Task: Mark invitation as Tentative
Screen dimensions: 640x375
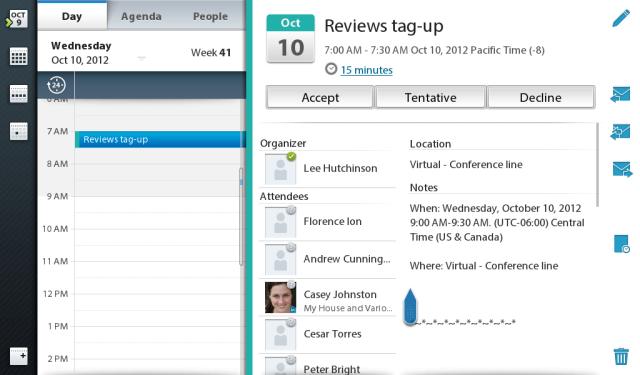Action: 430,97
